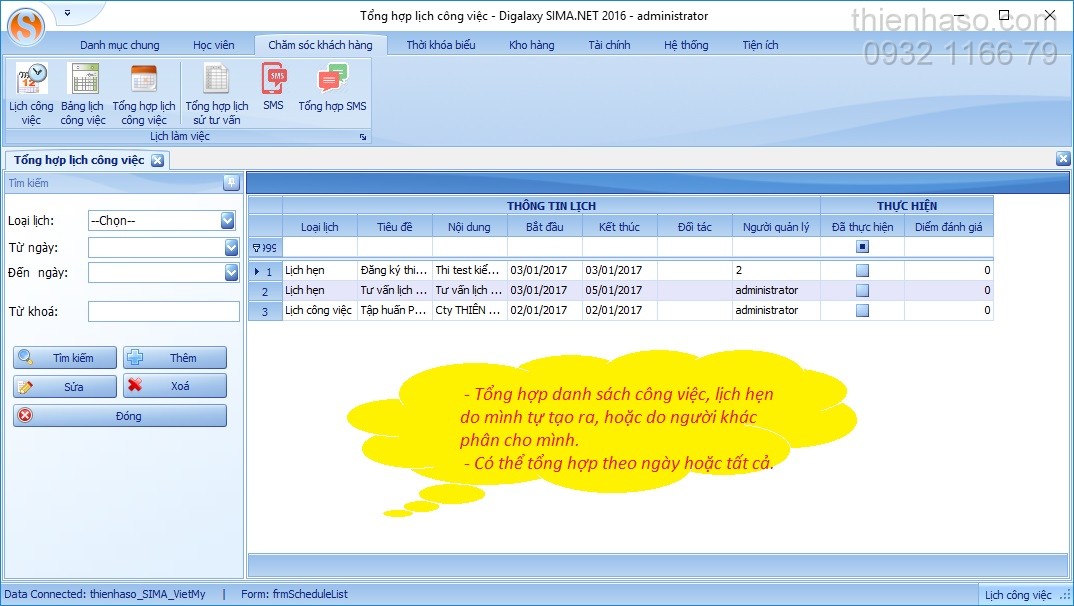Viewport: 1074px width, 606px height.
Task: Tick Đã thực hiện checkbox in row 1
Action: coord(862,270)
